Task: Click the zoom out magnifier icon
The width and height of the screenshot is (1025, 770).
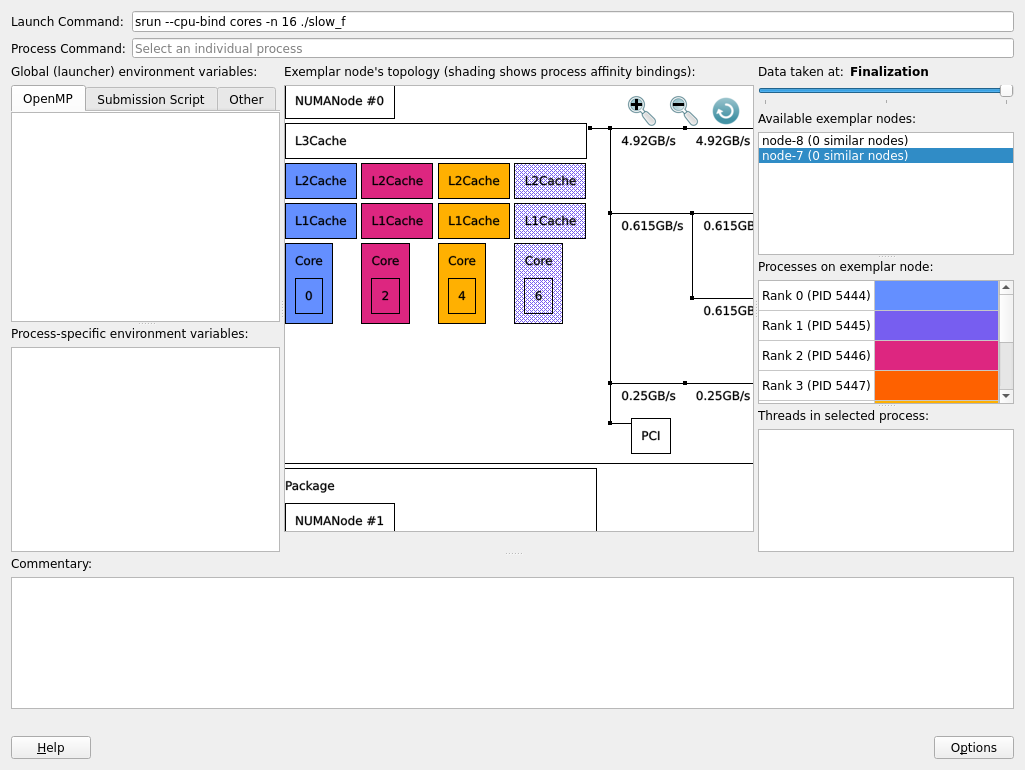Action: coord(683,110)
